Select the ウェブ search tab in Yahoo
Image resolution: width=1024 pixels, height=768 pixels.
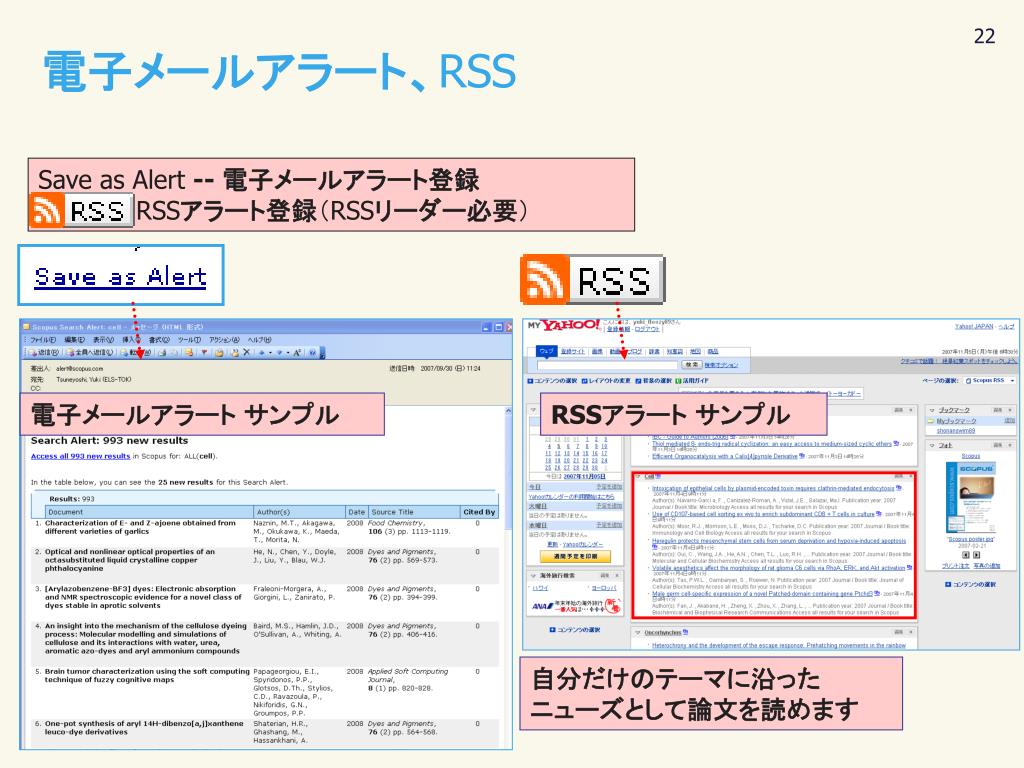546,351
